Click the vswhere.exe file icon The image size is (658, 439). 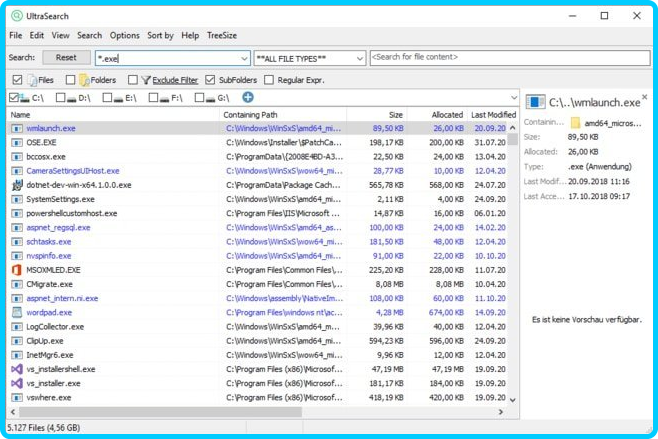pyautogui.click(x=16, y=397)
